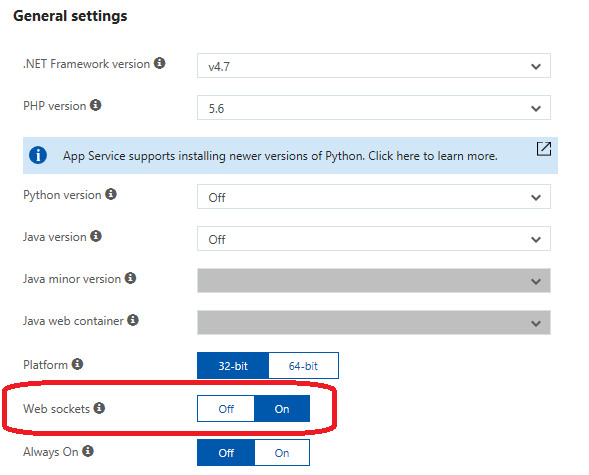Click Java minor version info icon
The height and width of the screenshot is (475, 589).
[x=130, y=278]
